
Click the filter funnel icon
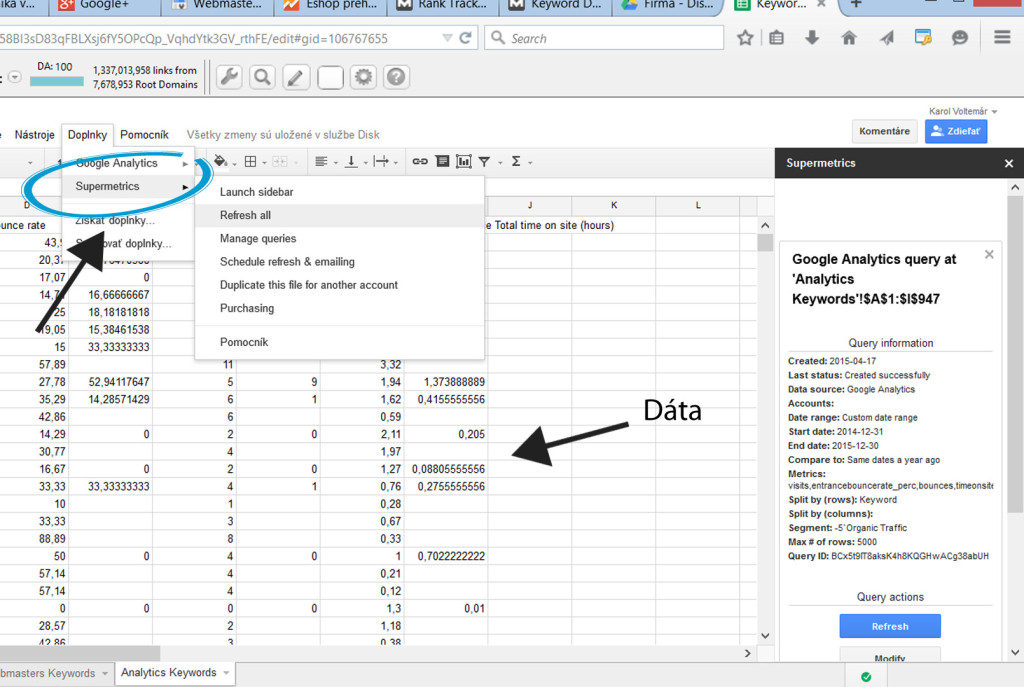pyautogui.click(x=484, y=161)
